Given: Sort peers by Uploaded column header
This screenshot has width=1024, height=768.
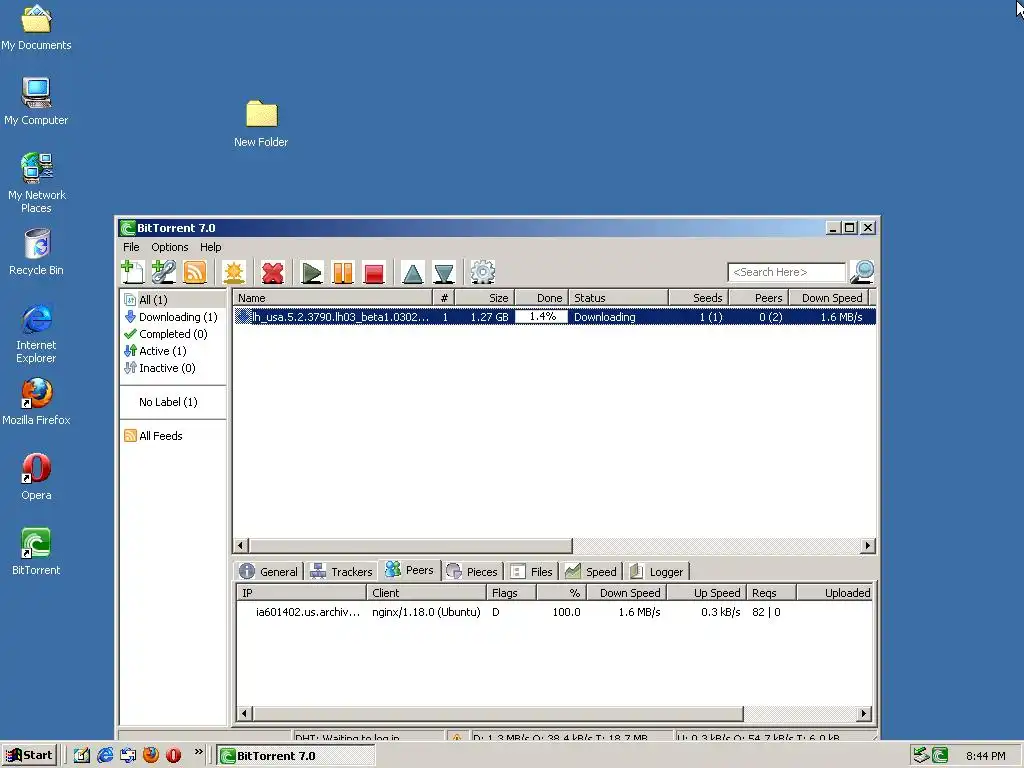Looking at the screenshot, I should coord(835,593).
